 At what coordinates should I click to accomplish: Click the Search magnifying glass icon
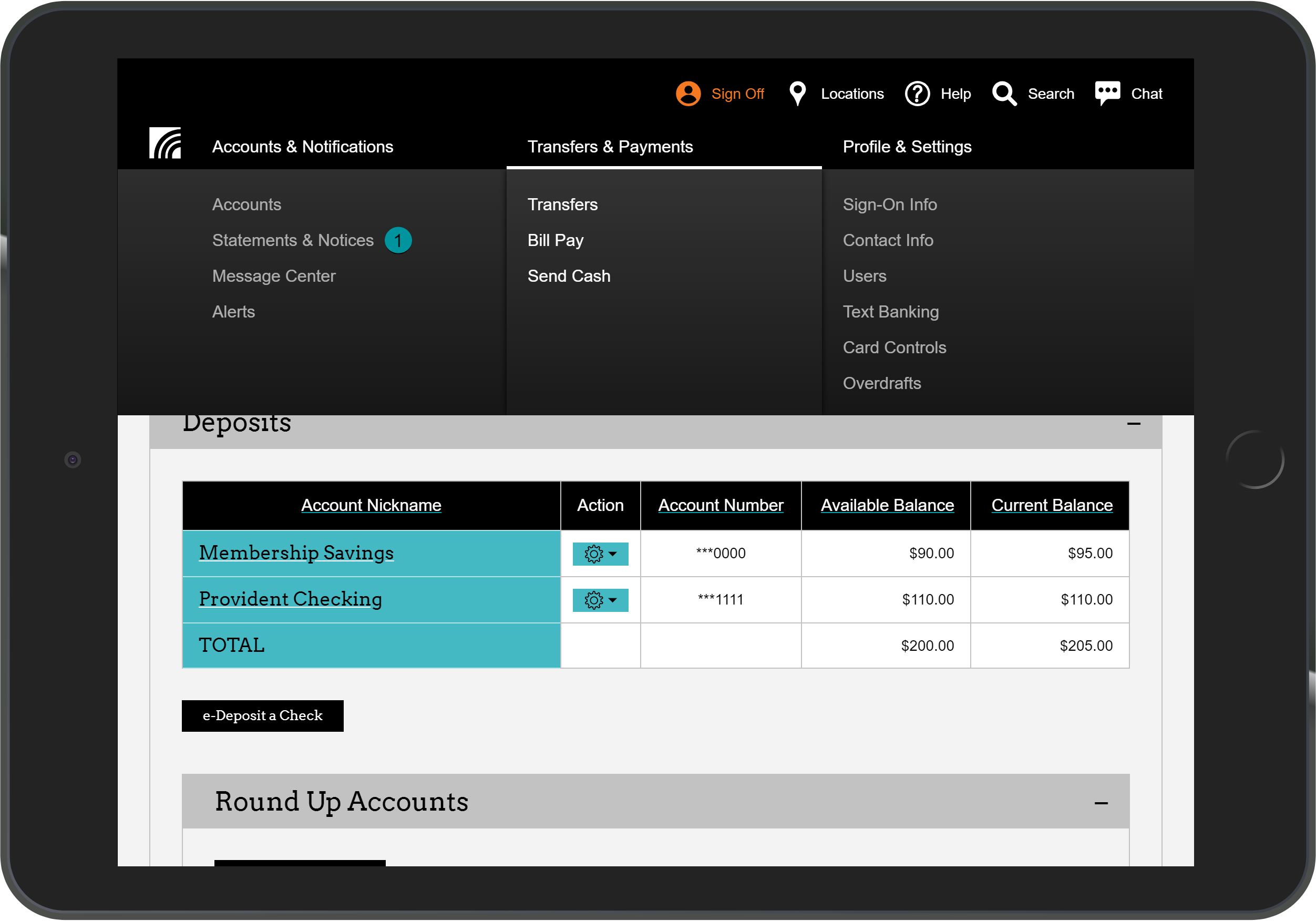1004,94
